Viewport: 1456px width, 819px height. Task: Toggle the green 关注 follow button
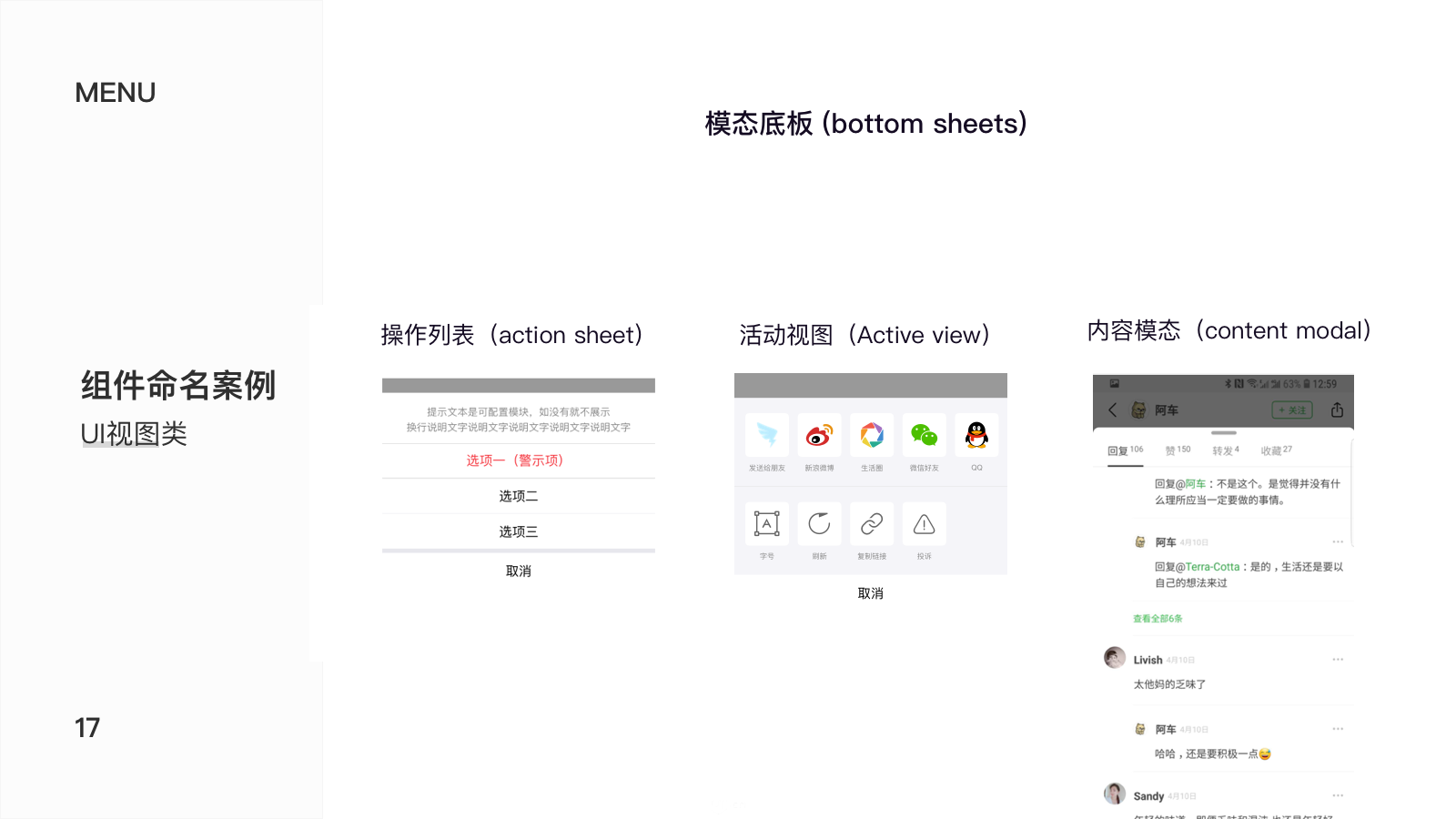[1292, 410]
